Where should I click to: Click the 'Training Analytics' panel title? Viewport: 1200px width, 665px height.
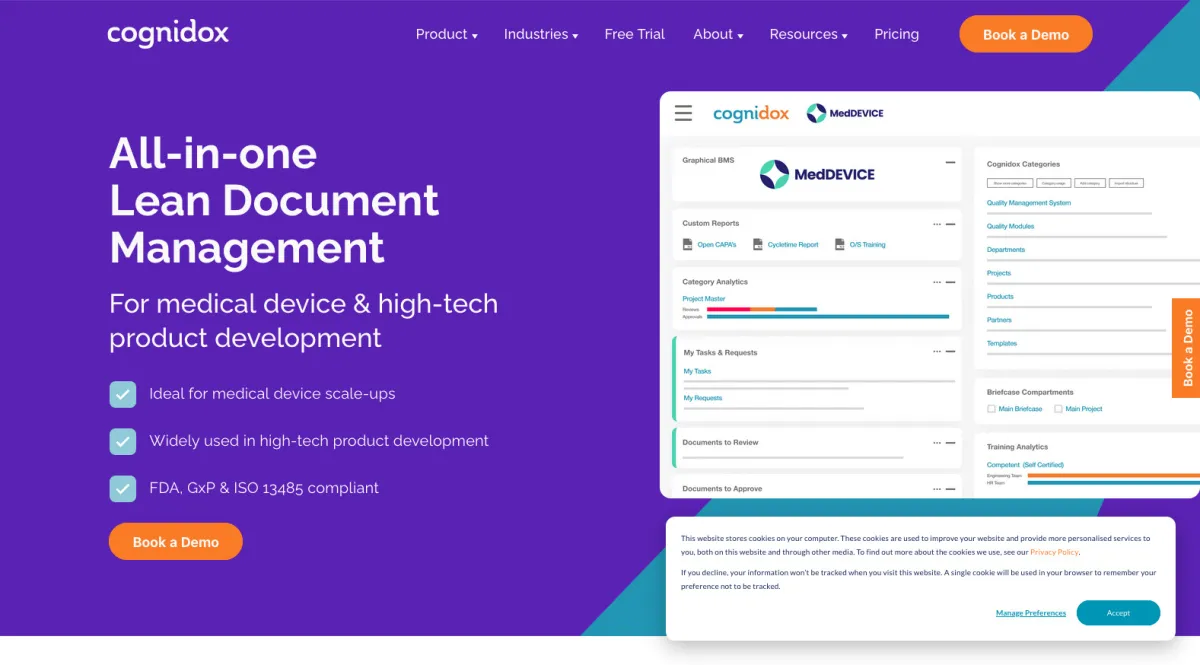(x=1017, y=447)
